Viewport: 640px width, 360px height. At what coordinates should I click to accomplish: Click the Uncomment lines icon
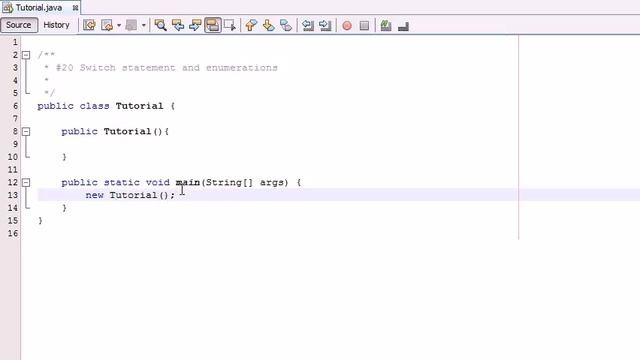point(403,26)
